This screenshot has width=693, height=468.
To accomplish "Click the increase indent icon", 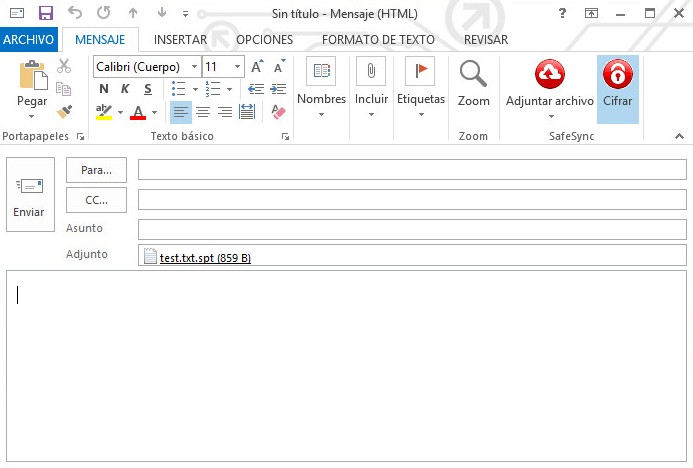I will coord(275,89).
